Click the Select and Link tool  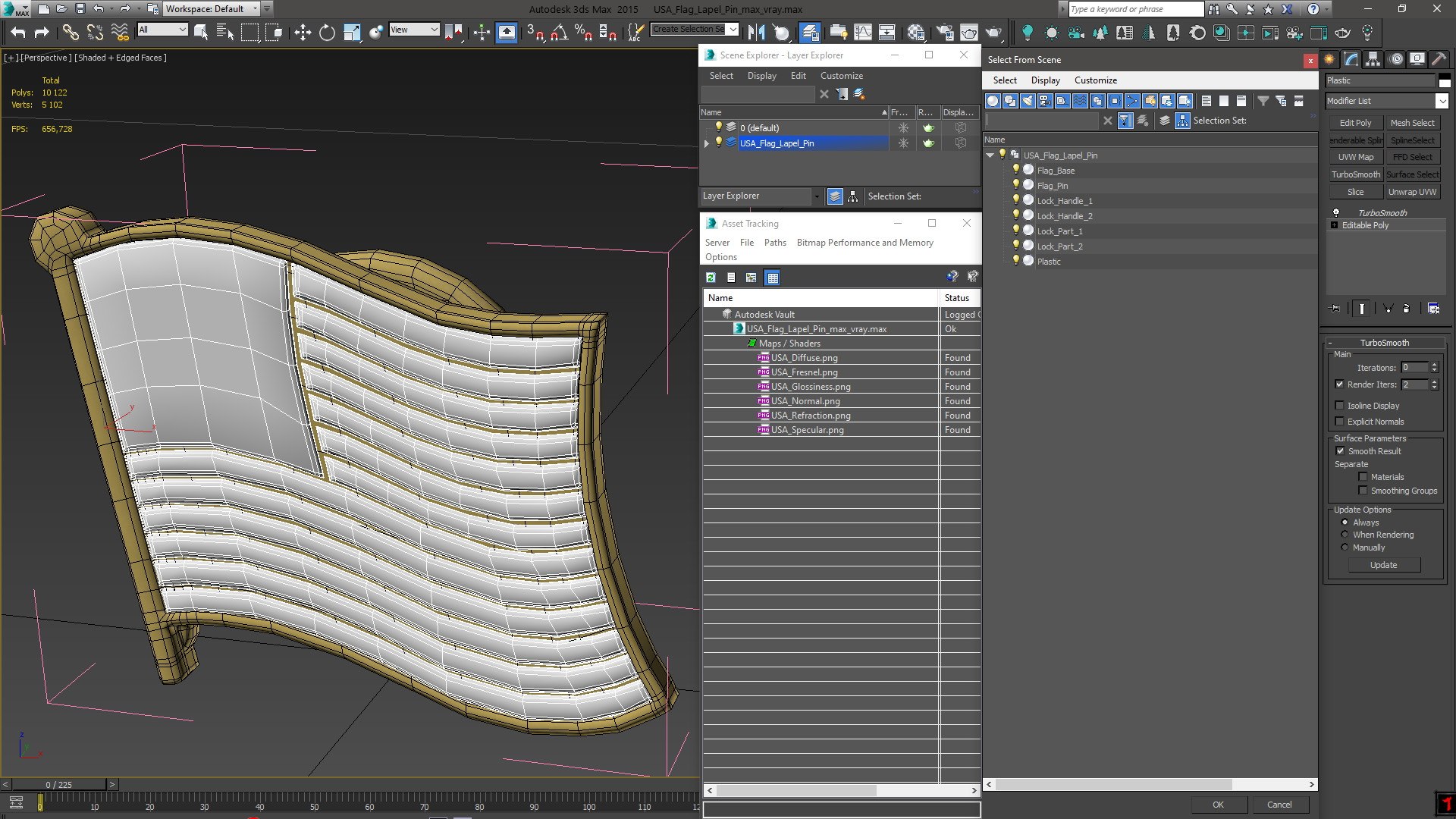[x=71, y=32]
